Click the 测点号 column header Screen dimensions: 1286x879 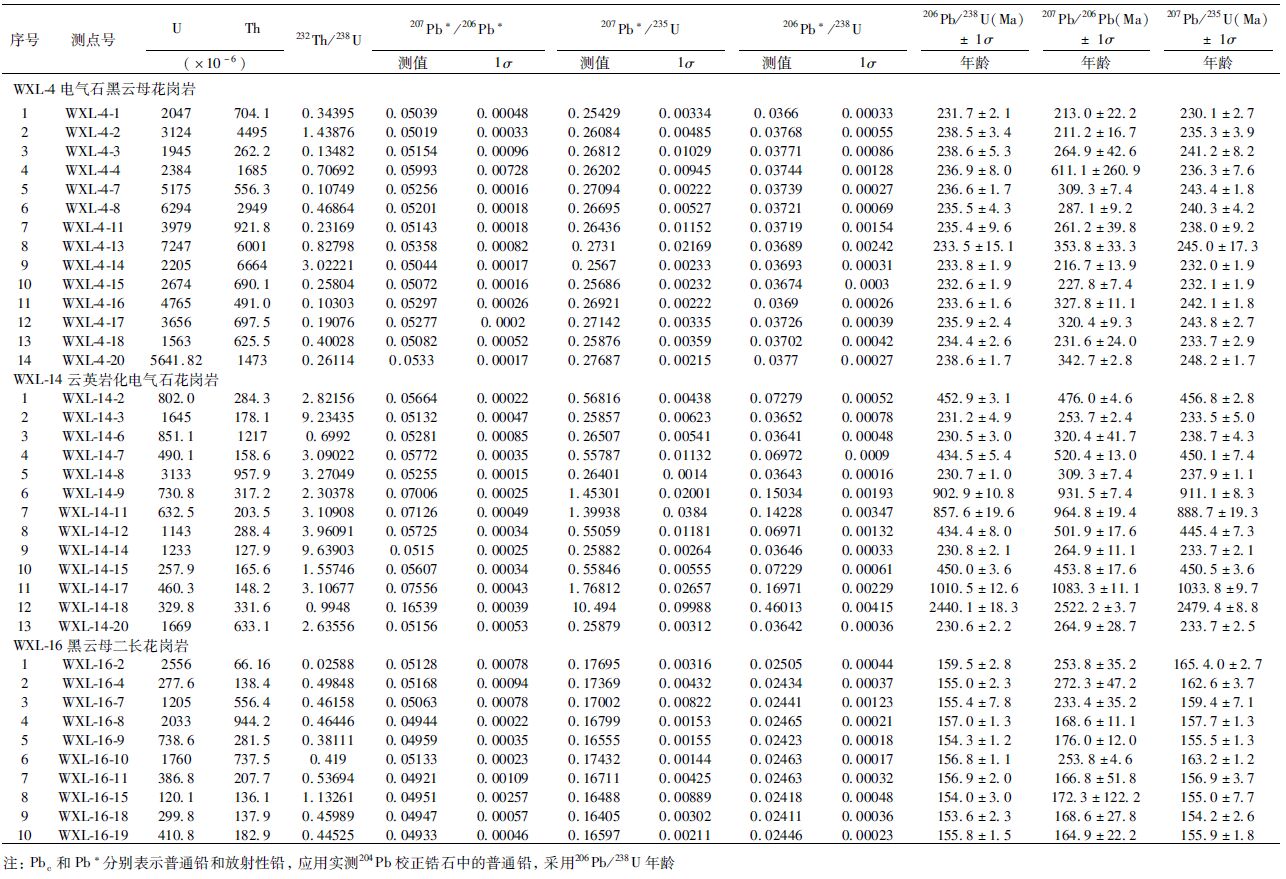point(93,40)
